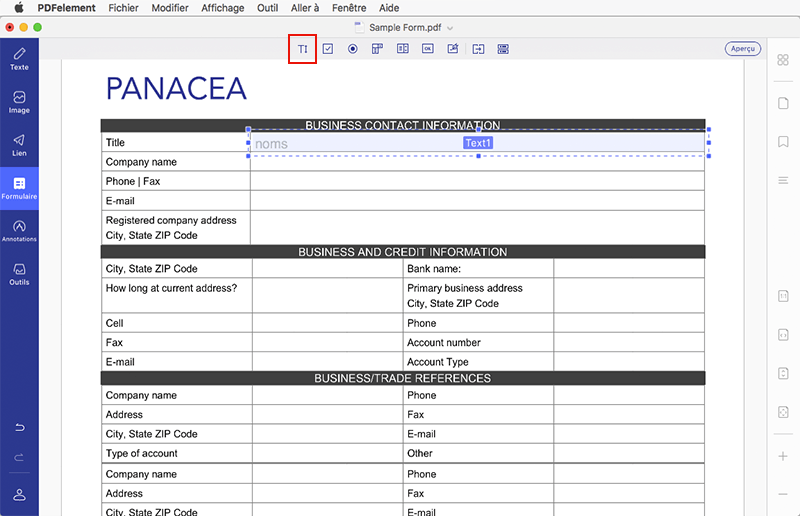Image resolution: width=800 pixels, height=516 pixels.
Task: Click the Text1 form field label
Action: pos(478,143)
